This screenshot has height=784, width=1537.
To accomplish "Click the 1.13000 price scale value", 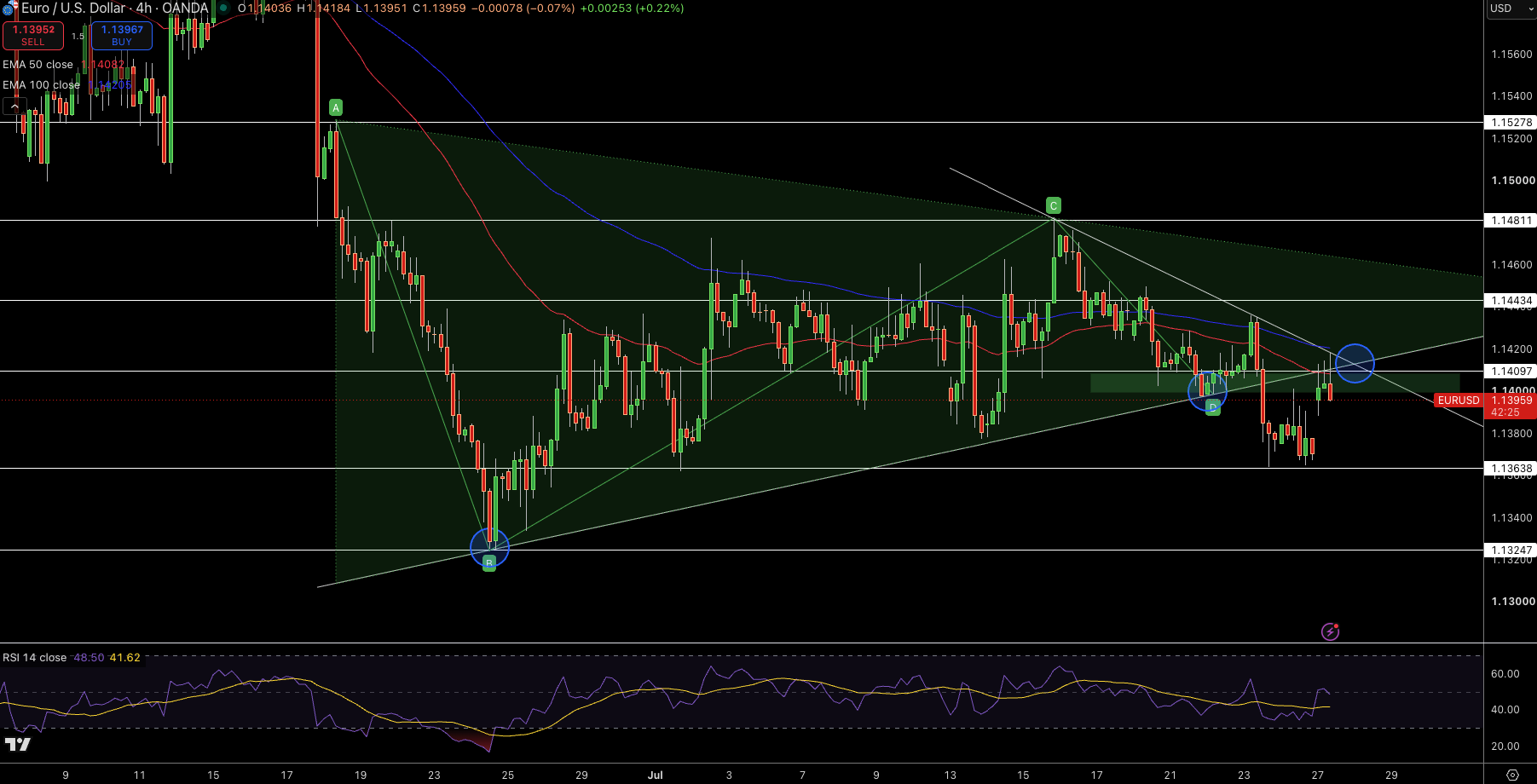I will pos(1512,602).
